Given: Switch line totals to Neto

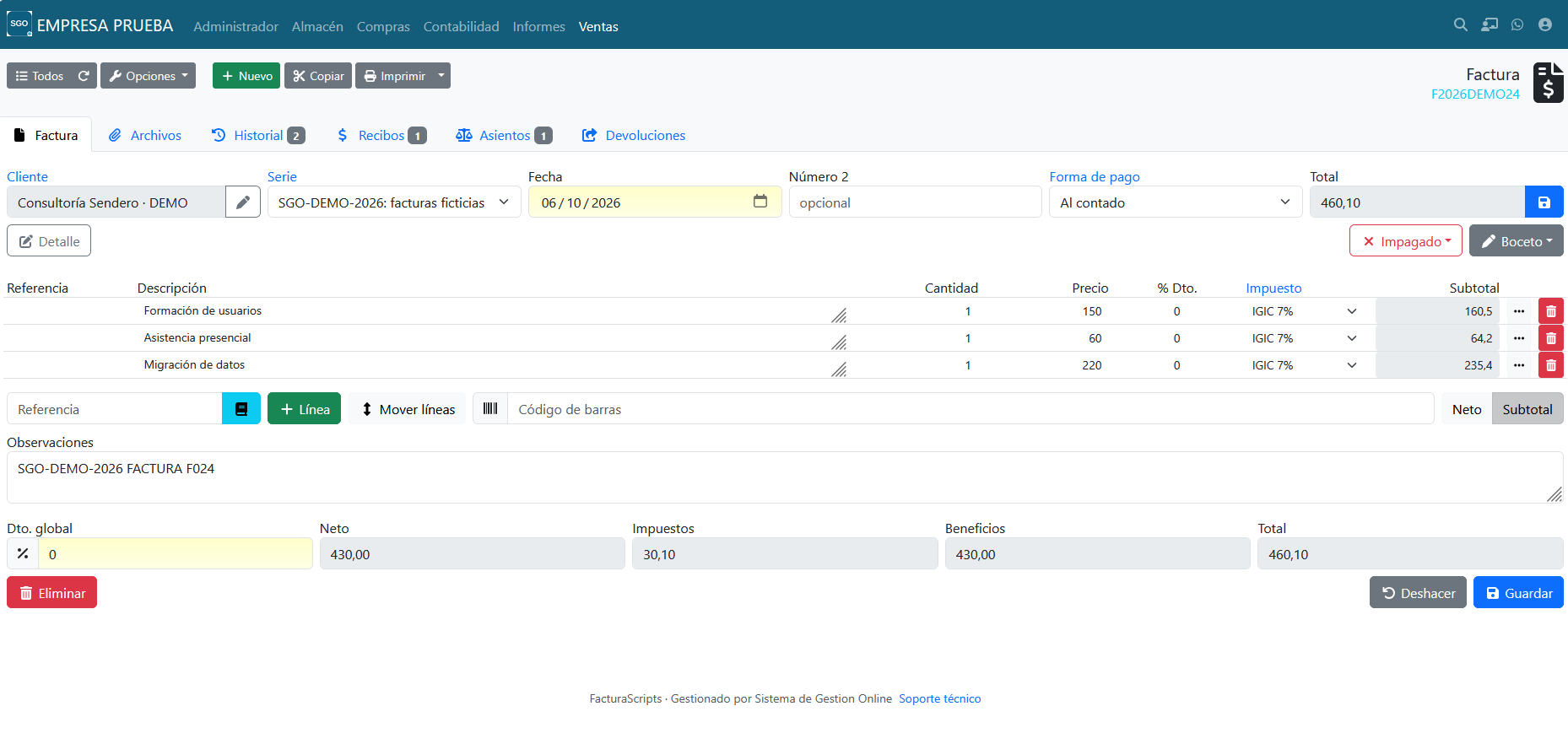Looking at the screenshot, I should coord(1467,409).
